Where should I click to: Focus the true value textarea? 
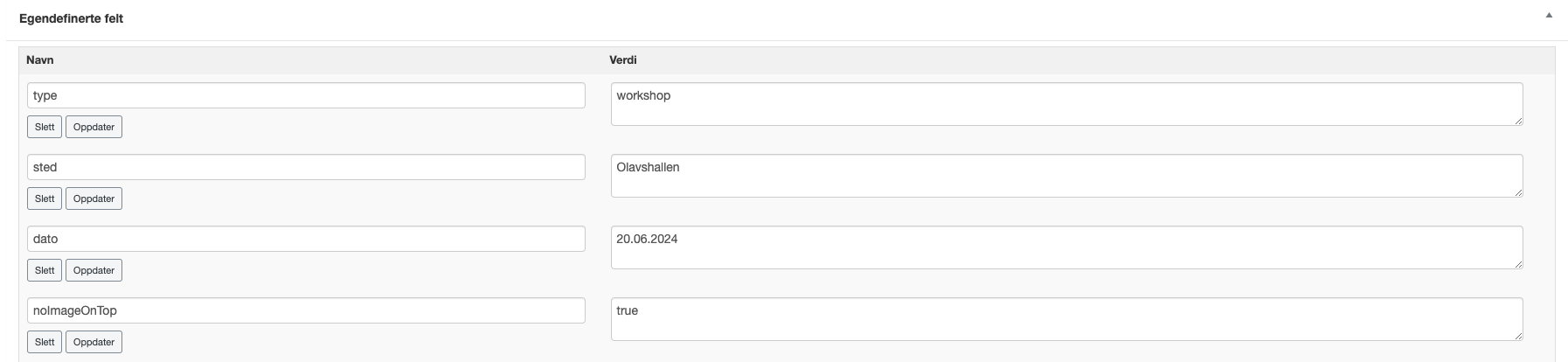[x=1066, y=319]
